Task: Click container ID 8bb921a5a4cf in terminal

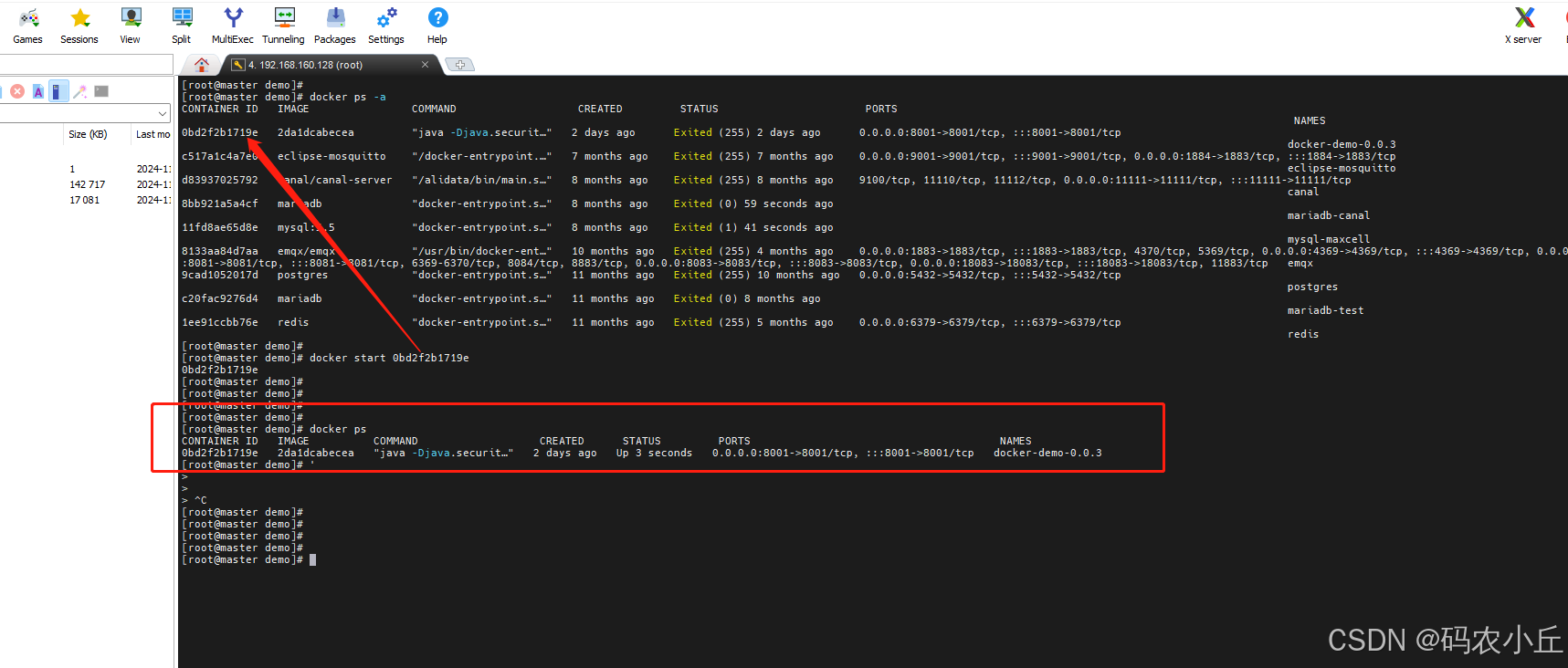Action: tap(220, 204)
